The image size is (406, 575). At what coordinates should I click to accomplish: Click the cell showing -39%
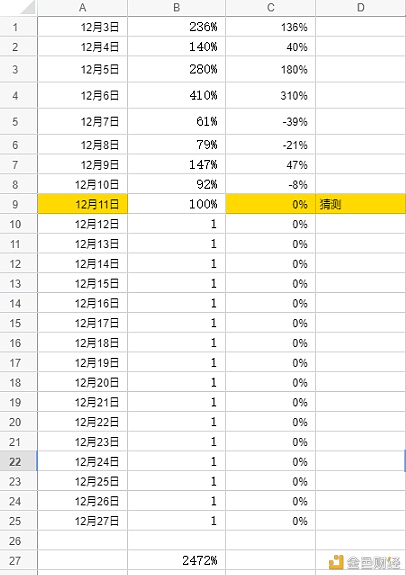pyautogui.click(x=270, y=121)
